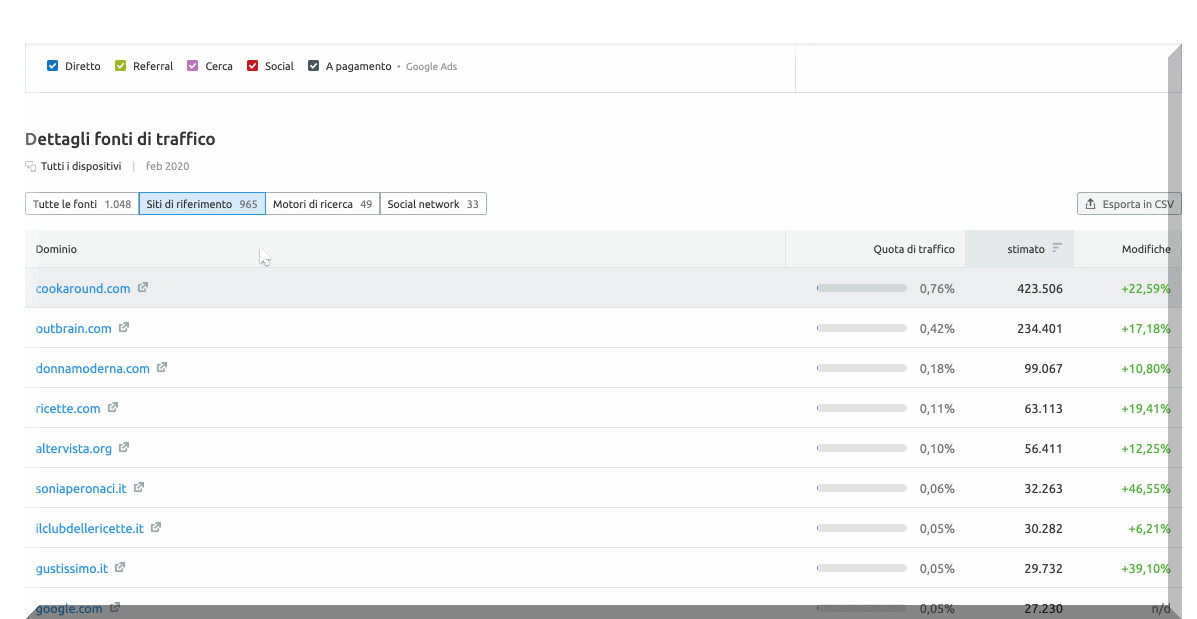Screen dimensions: 1197x619
Task: Click the traffic share bar for outbrain.com
Action: 862,328
